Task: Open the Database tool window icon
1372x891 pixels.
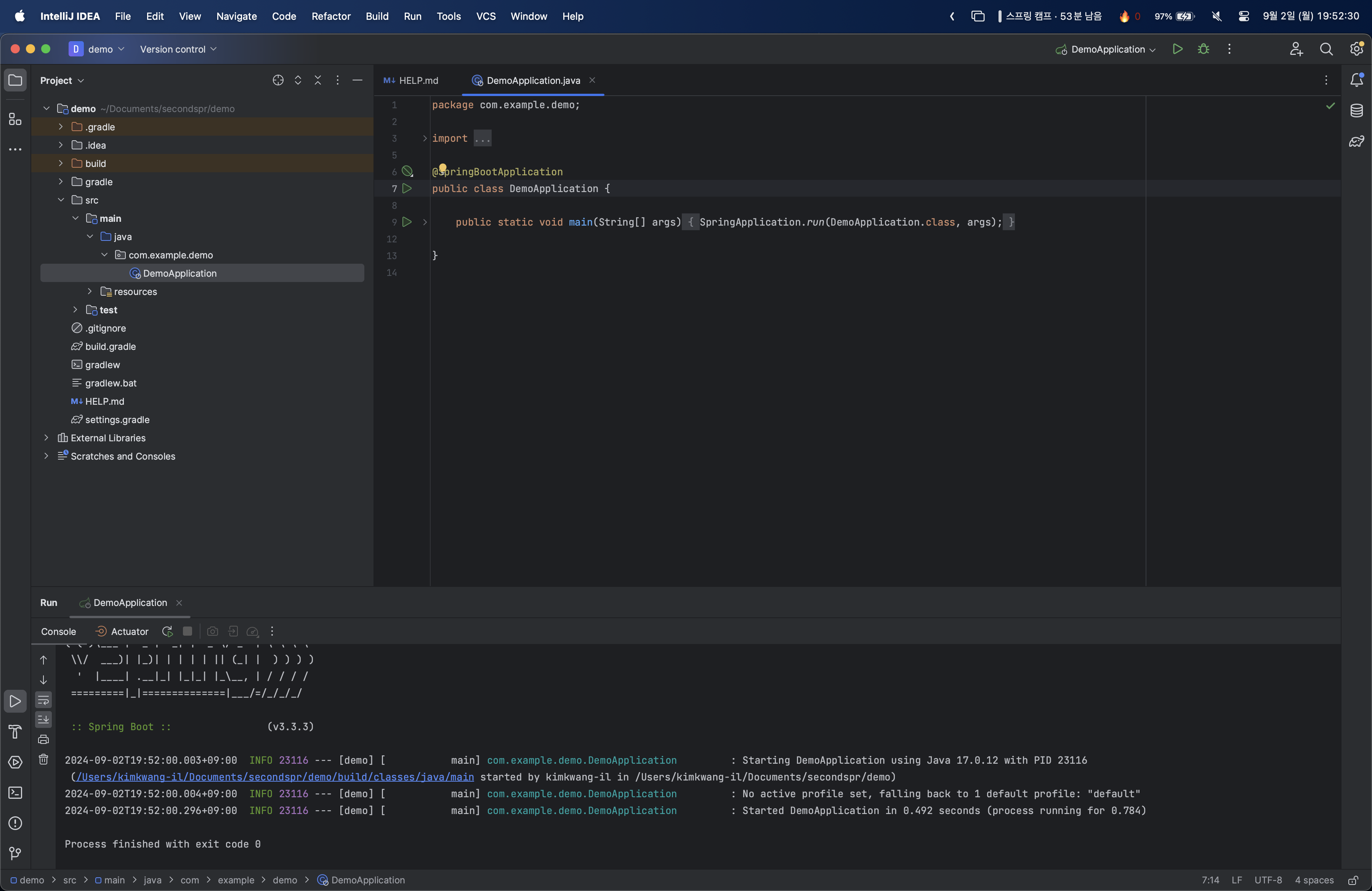Action: (x=1356, y=111)
